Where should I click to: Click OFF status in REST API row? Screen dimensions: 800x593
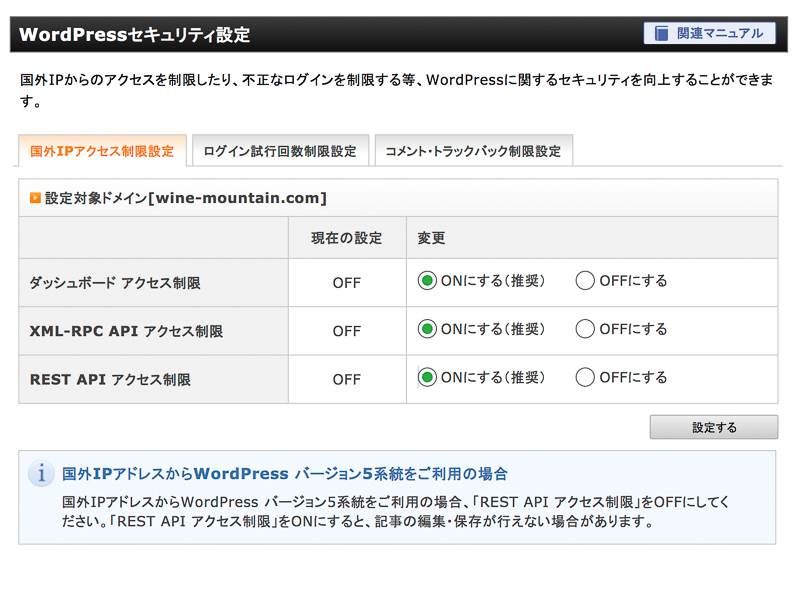pos(347,380)
